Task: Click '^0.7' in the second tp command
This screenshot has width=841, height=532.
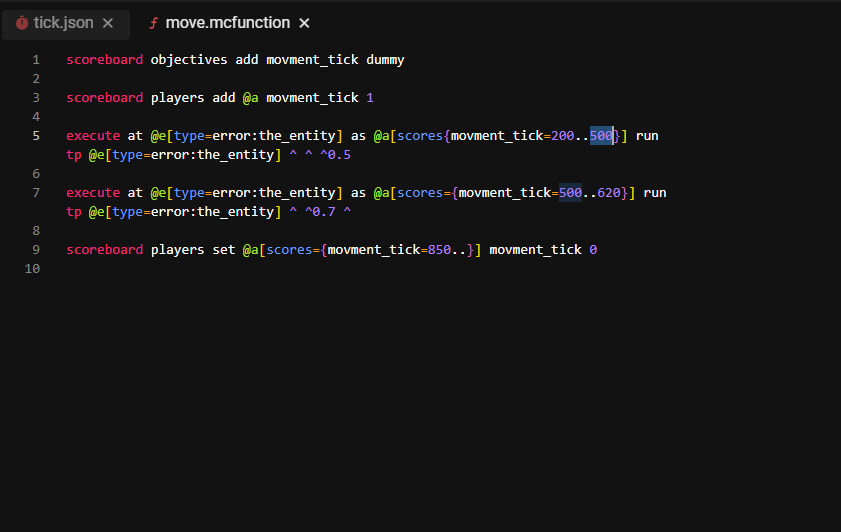Action: [320, 212]
